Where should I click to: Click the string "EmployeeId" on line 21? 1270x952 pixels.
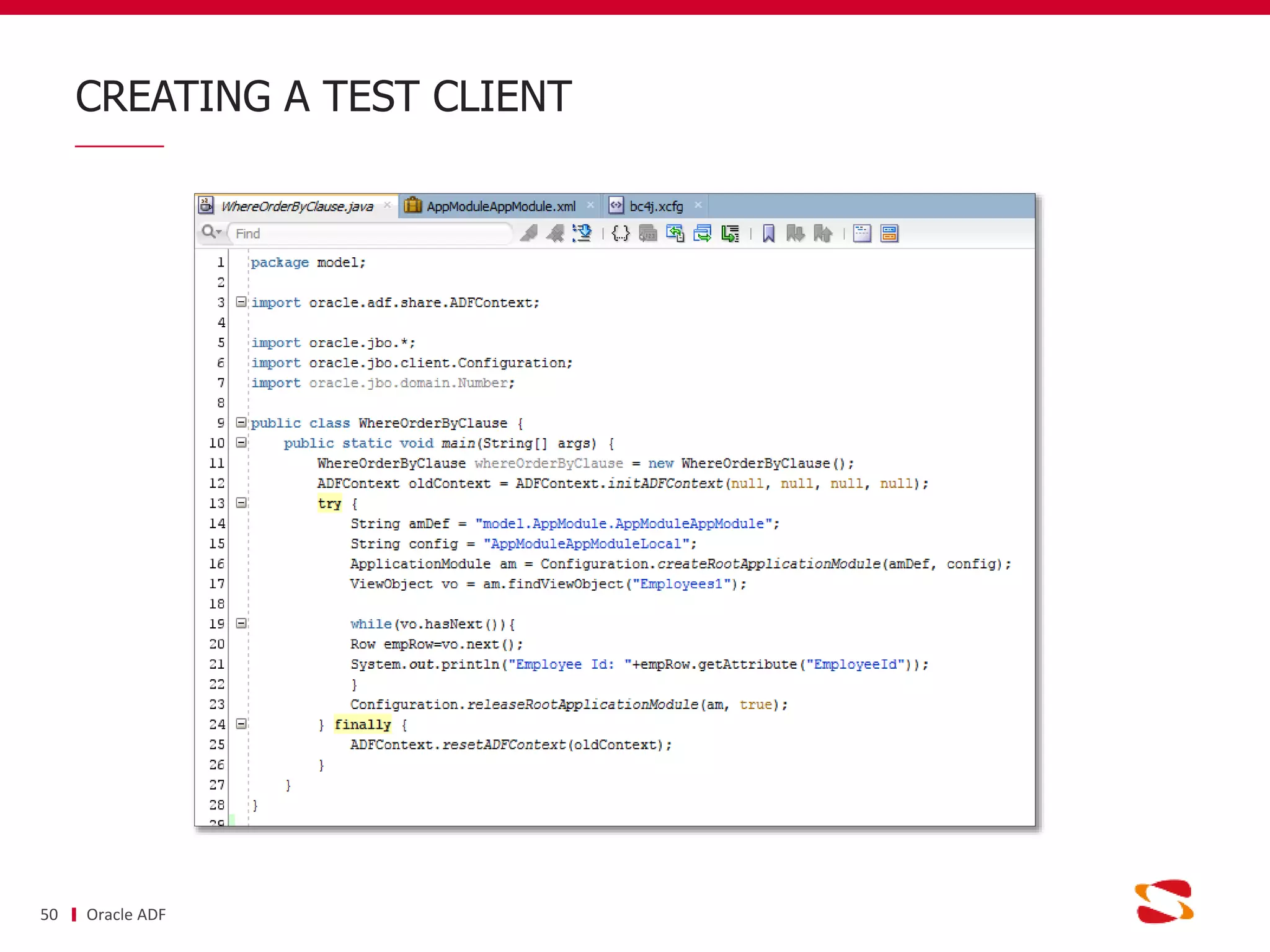pyautogui.click(x=855, y=664)
